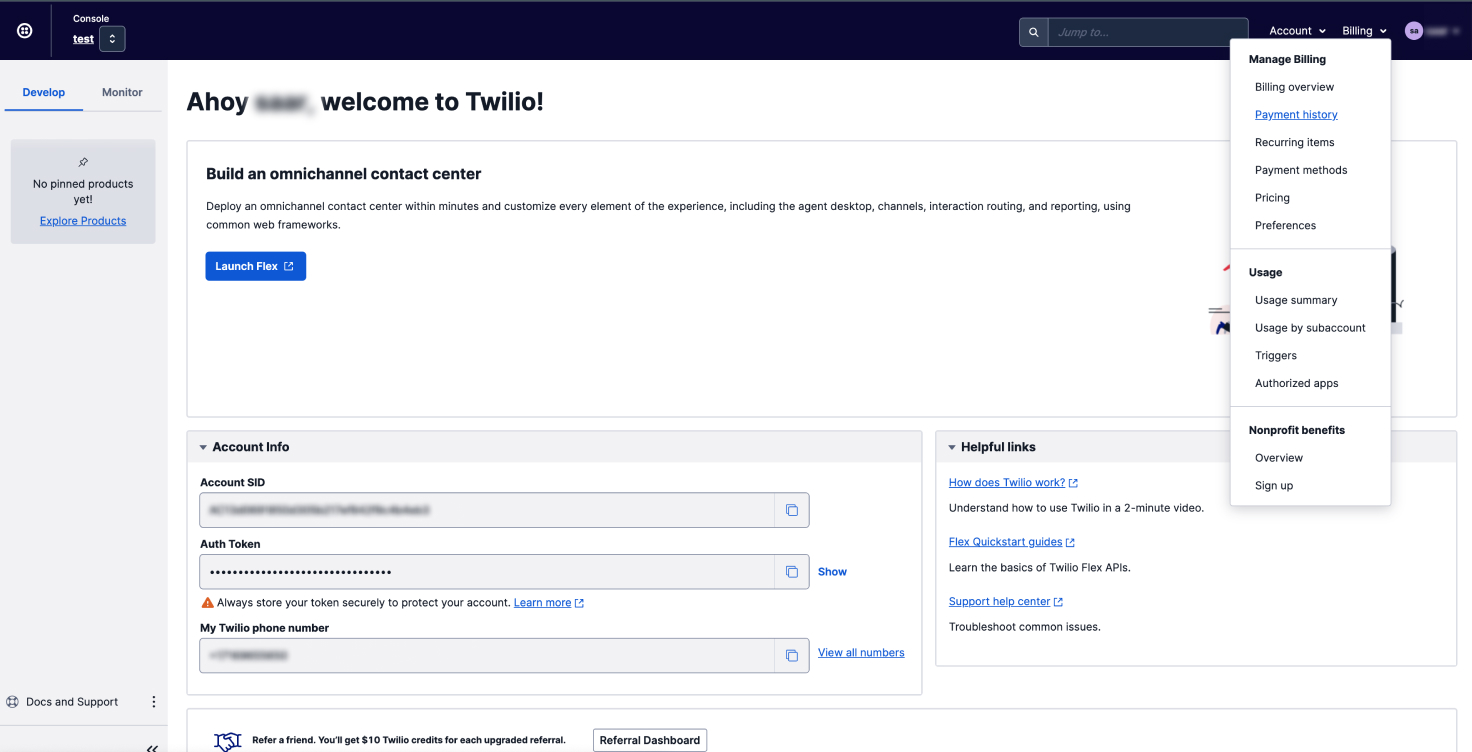Focus the Jump to search field
The height and width of the screenshot is (752, 1472).
(x=1147, y=32)
